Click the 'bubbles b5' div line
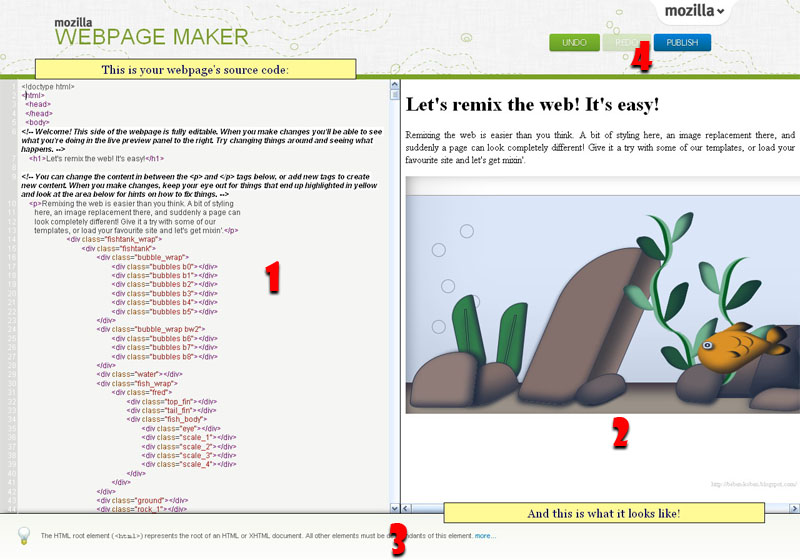Screen dimensions: 800x560 (x=165, y=312)
